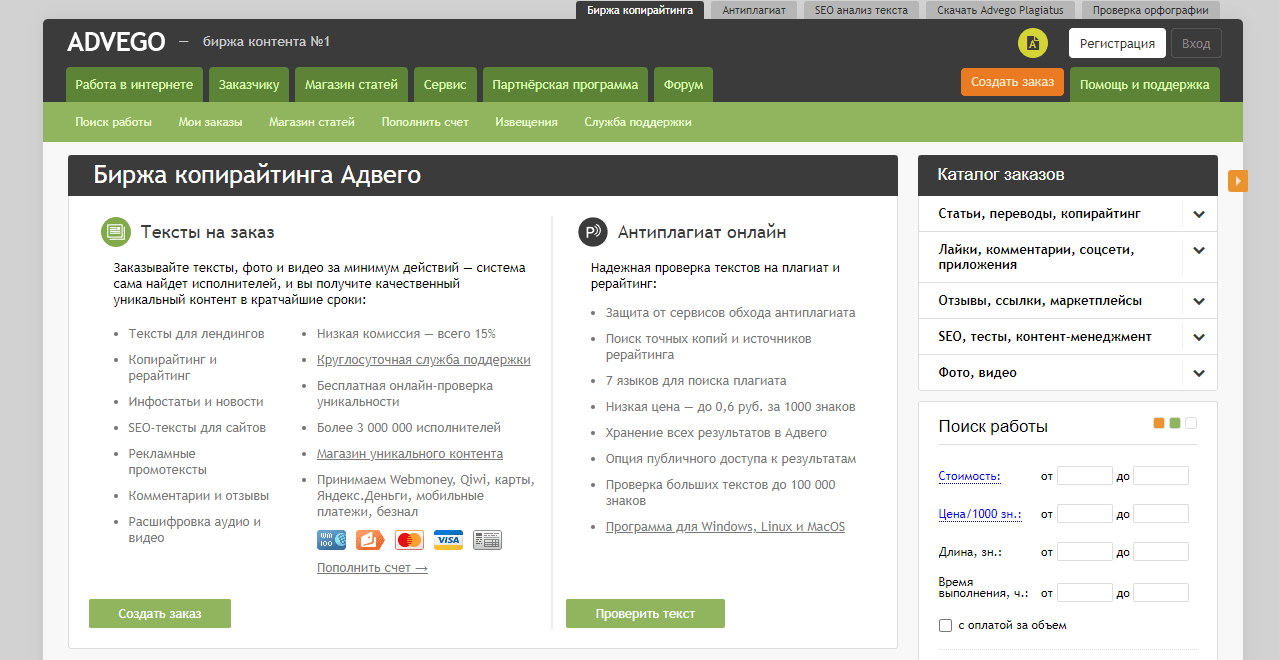This screenshot has width=1279, height=660.
Task: Open the top-level 'Магазин статей' tab
Action: coord(351,85)
